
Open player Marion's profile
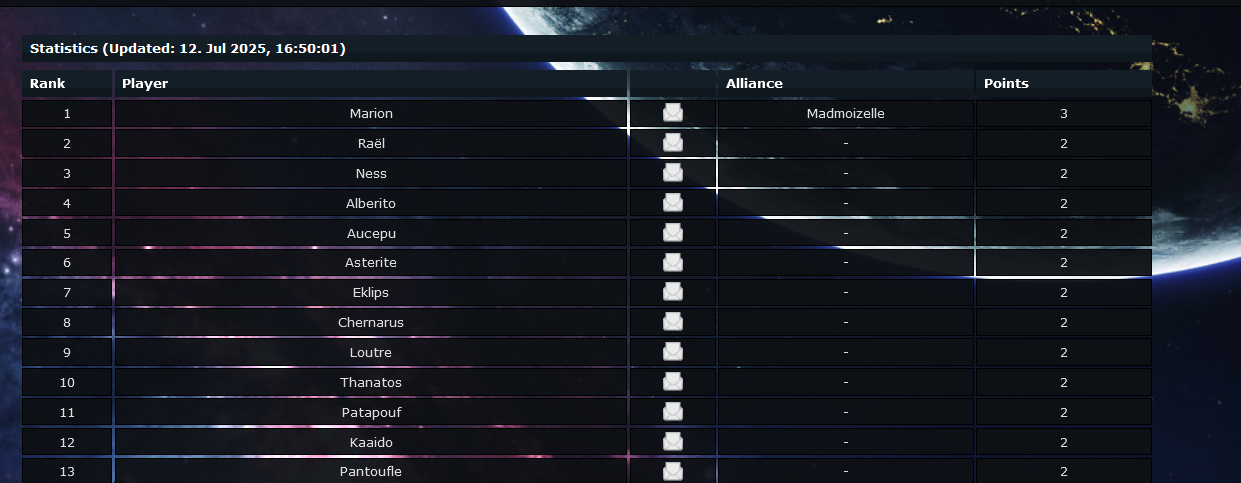371,114
